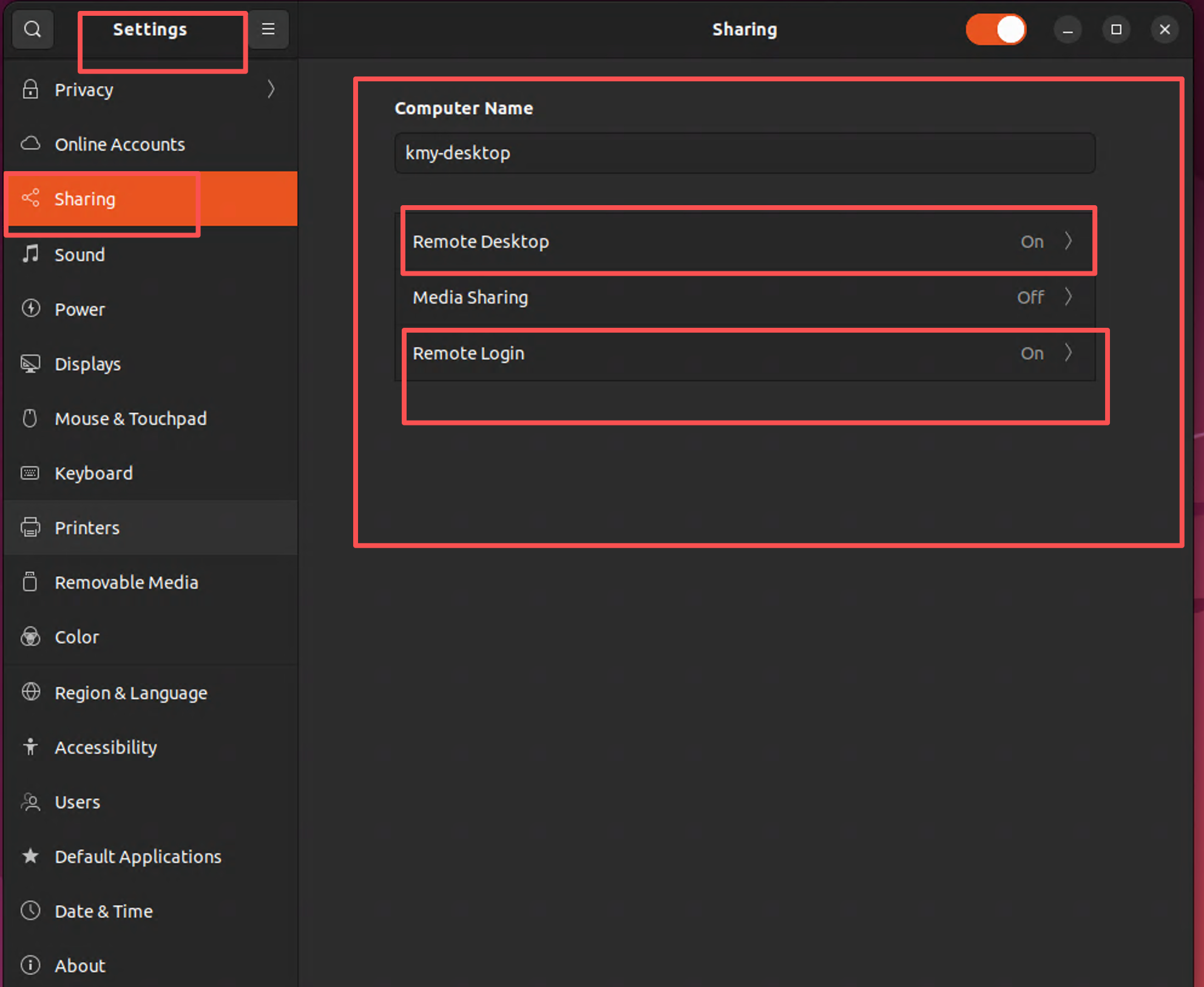Click the Computer Name field kmy-desktop
The image size is (1204, 987).
tap(745, 153)
